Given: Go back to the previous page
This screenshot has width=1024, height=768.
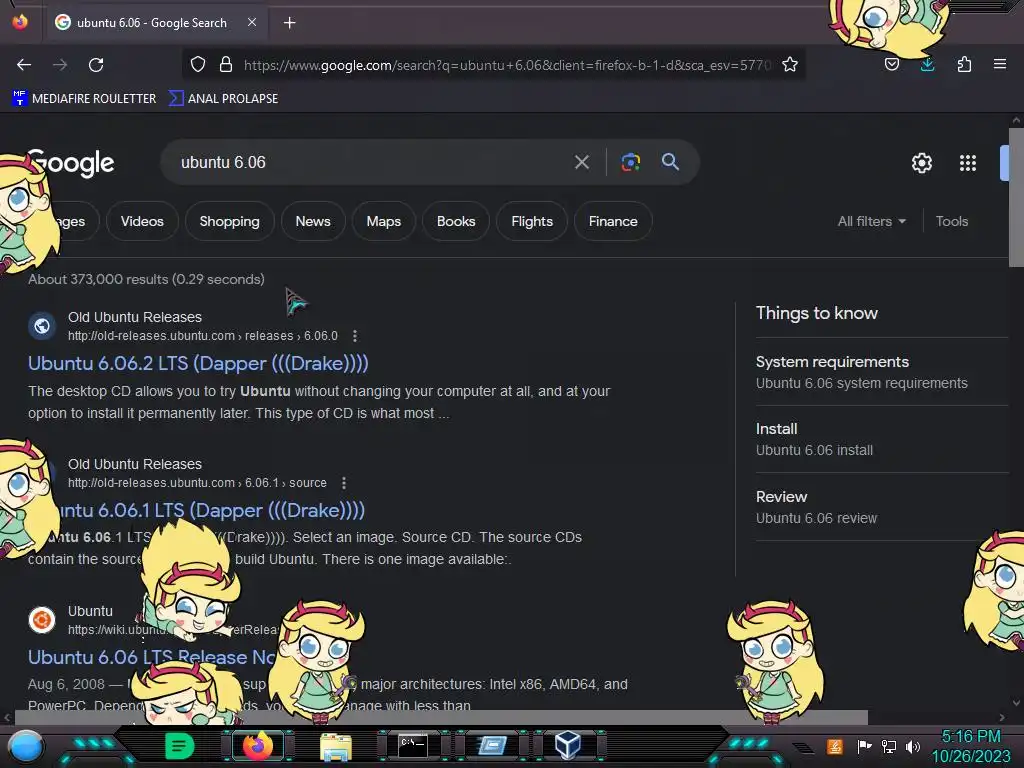Looking at the screenshot, I should click(x=24, y=65).
